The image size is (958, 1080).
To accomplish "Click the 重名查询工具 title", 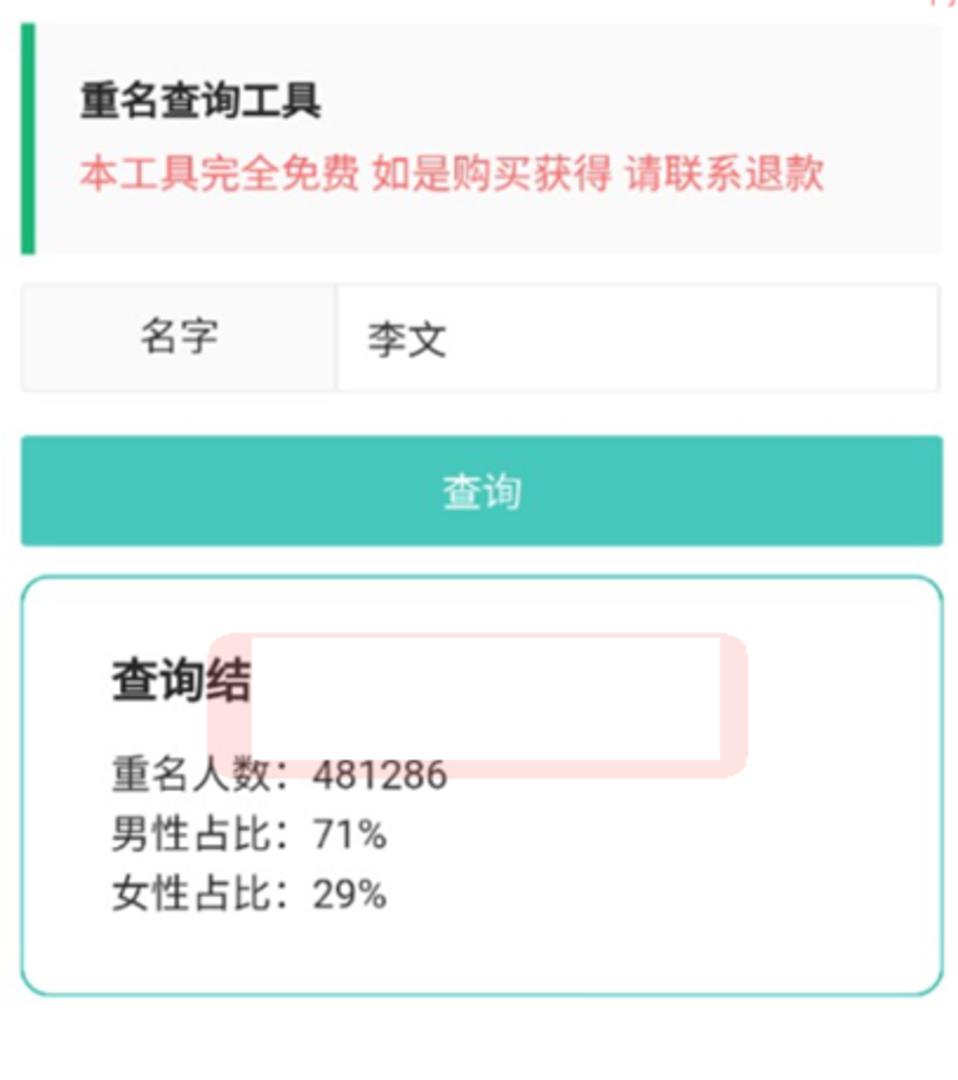I will click(x=200, y=102).
